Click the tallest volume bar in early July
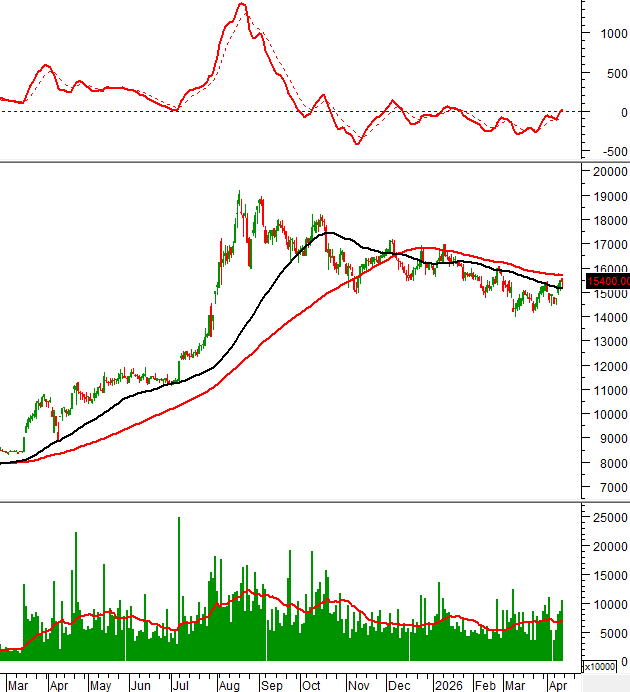 click(179, 518)
